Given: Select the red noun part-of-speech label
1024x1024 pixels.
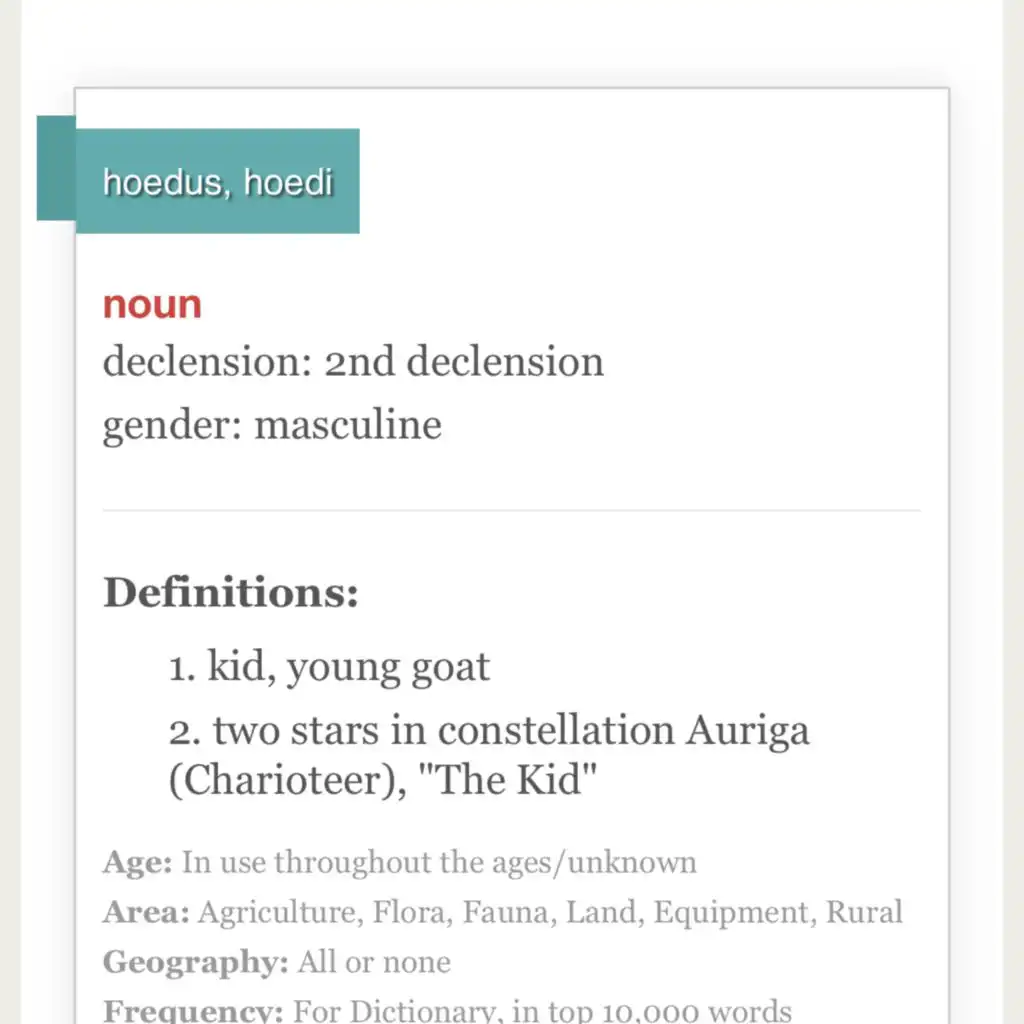Looking at the screenshot, I should point(152,304).
